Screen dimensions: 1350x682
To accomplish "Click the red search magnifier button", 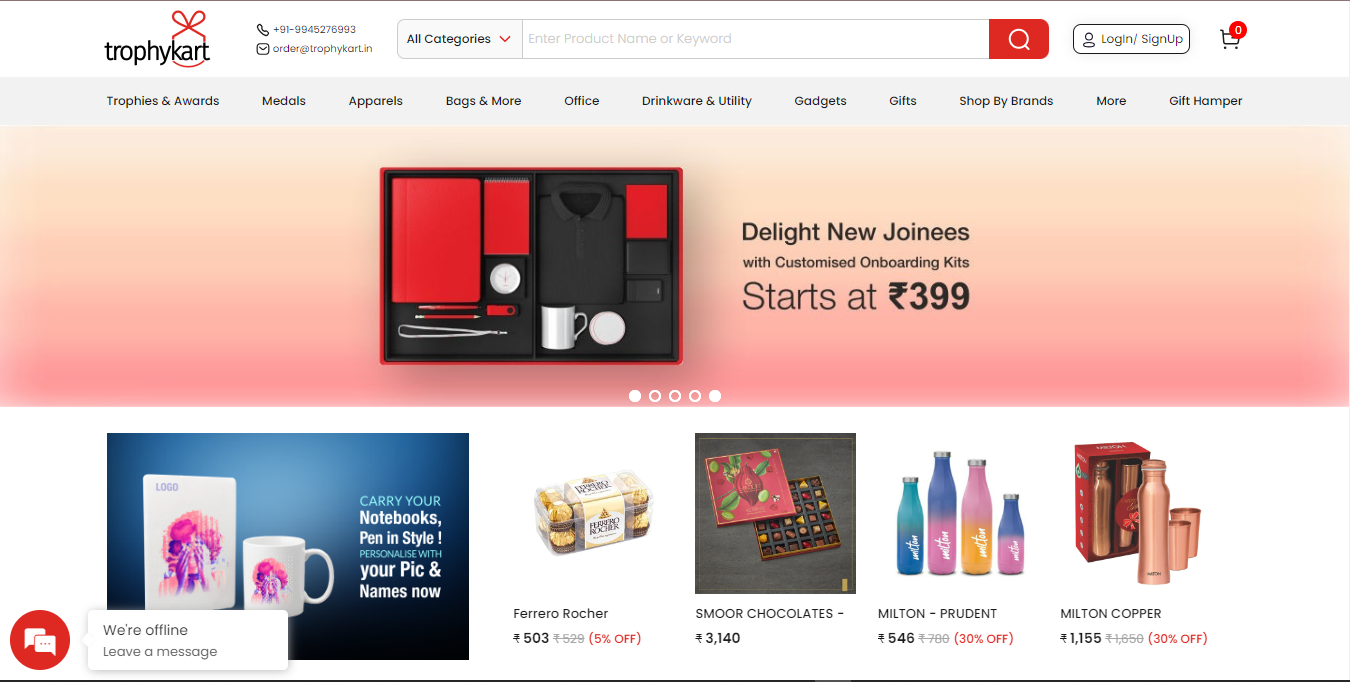I will [1018, 39].
